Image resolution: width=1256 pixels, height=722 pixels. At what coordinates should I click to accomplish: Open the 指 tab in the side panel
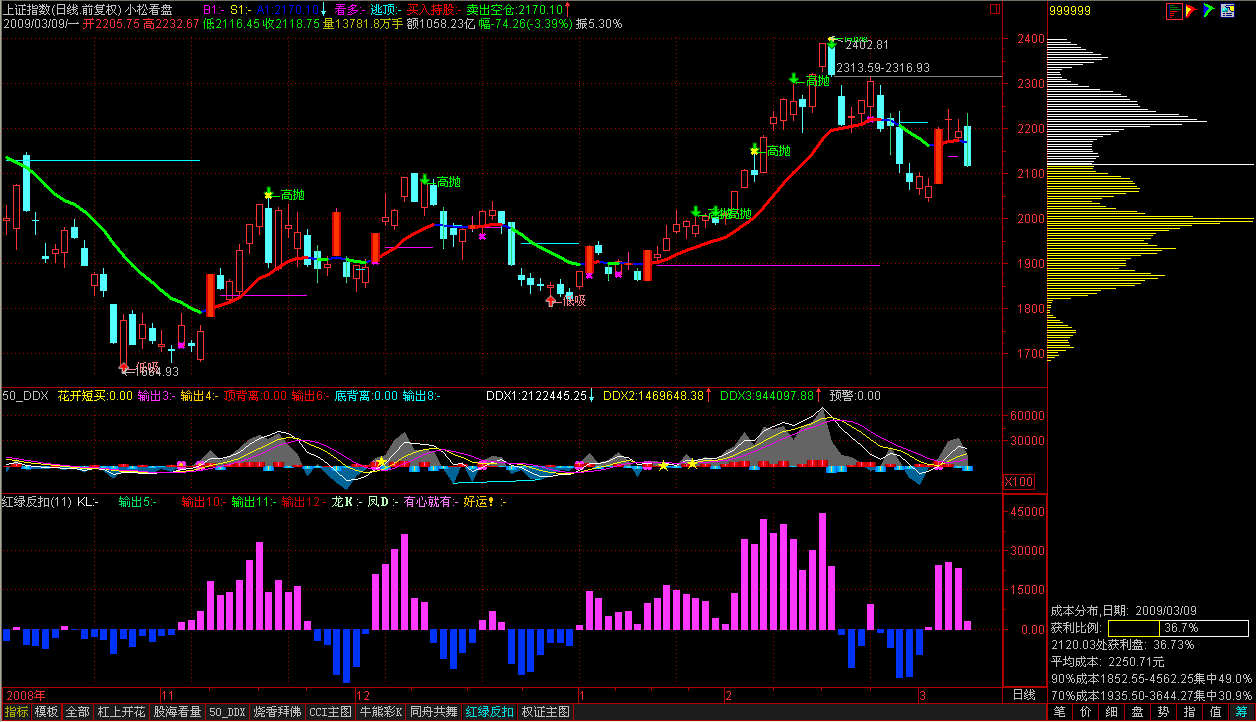pos(1190,712)
